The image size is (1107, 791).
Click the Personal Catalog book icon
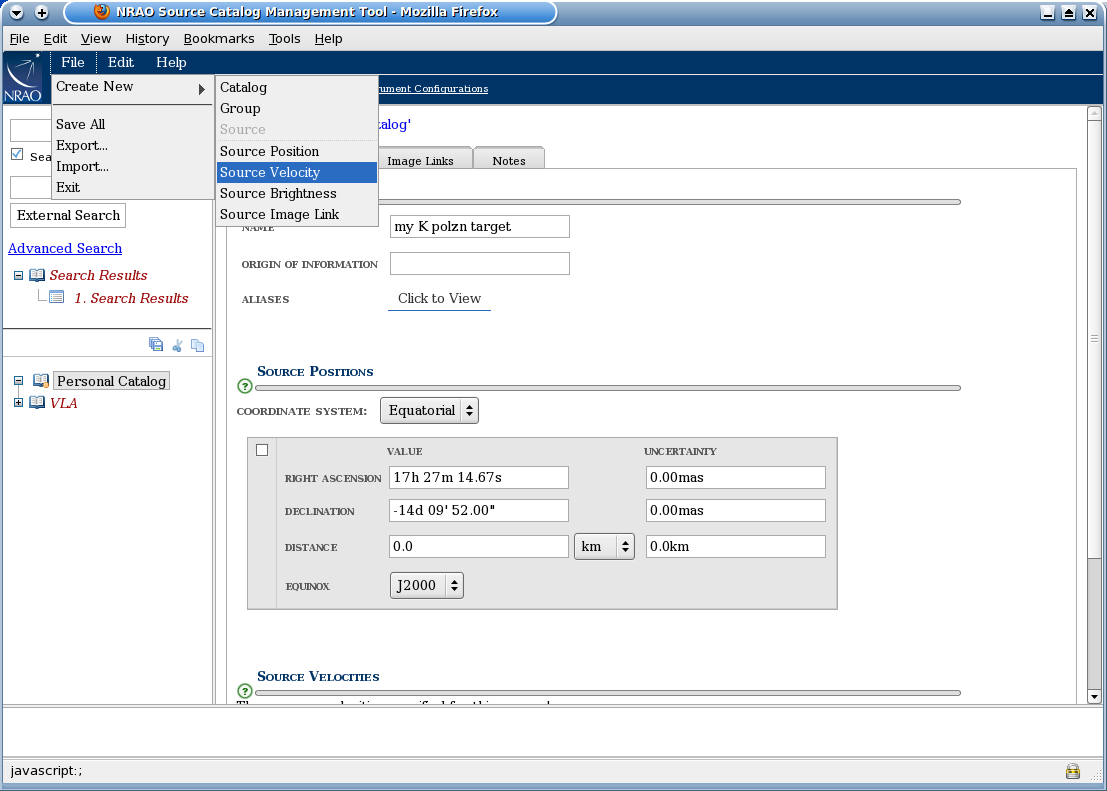point(41,380)
